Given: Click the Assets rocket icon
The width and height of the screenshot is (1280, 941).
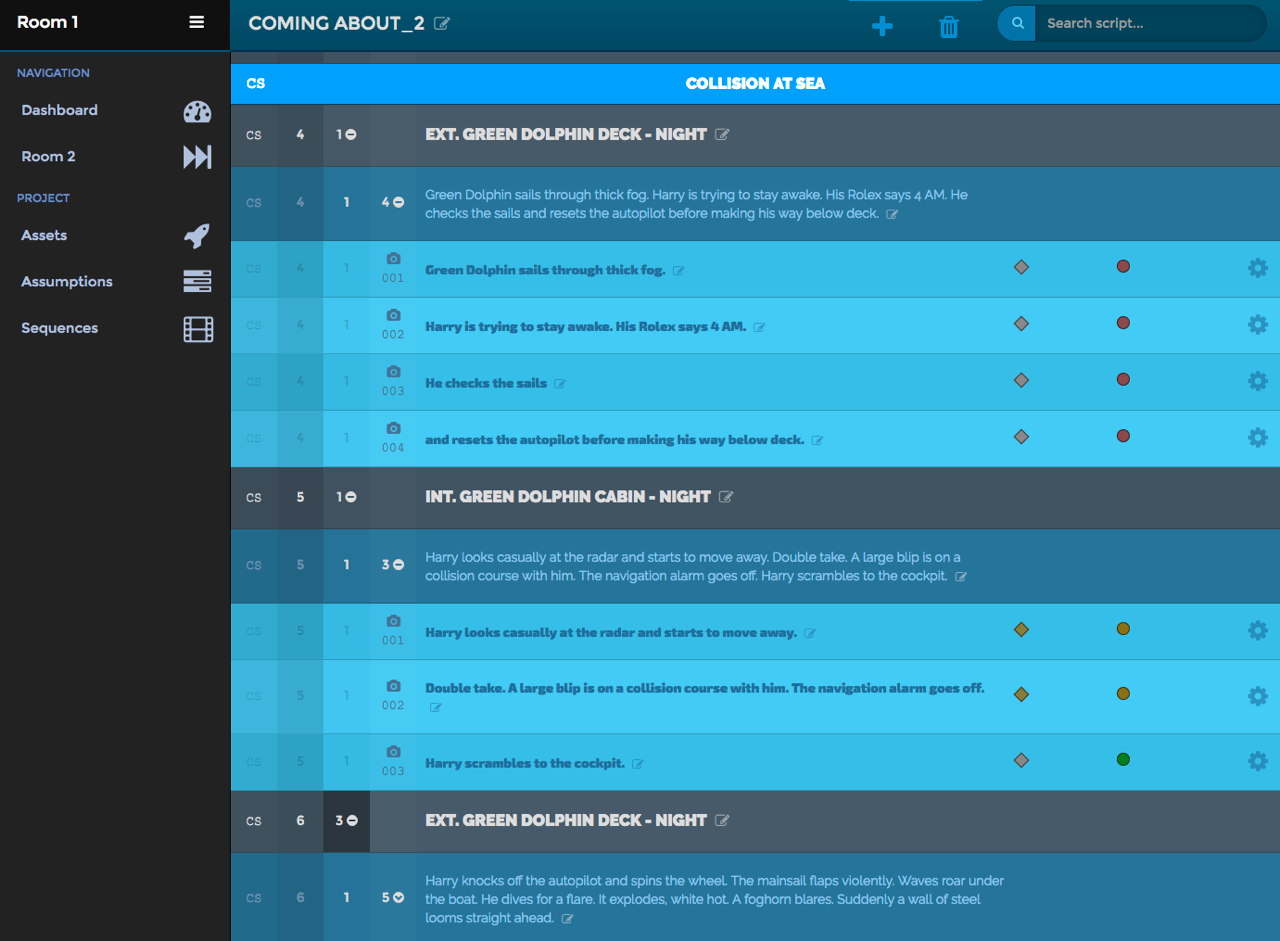Looking at the screenshot, I should pyautogui.click(x=197, y=236).
